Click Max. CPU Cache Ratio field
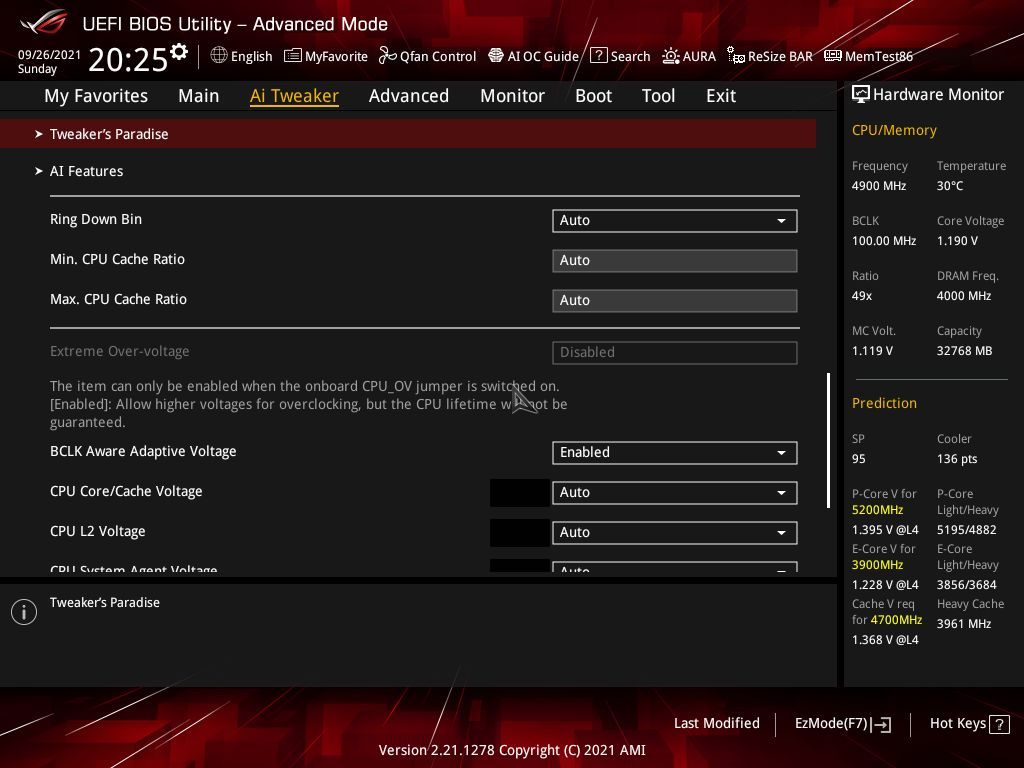Viewport: 1024px width, 768px height. 675,300
